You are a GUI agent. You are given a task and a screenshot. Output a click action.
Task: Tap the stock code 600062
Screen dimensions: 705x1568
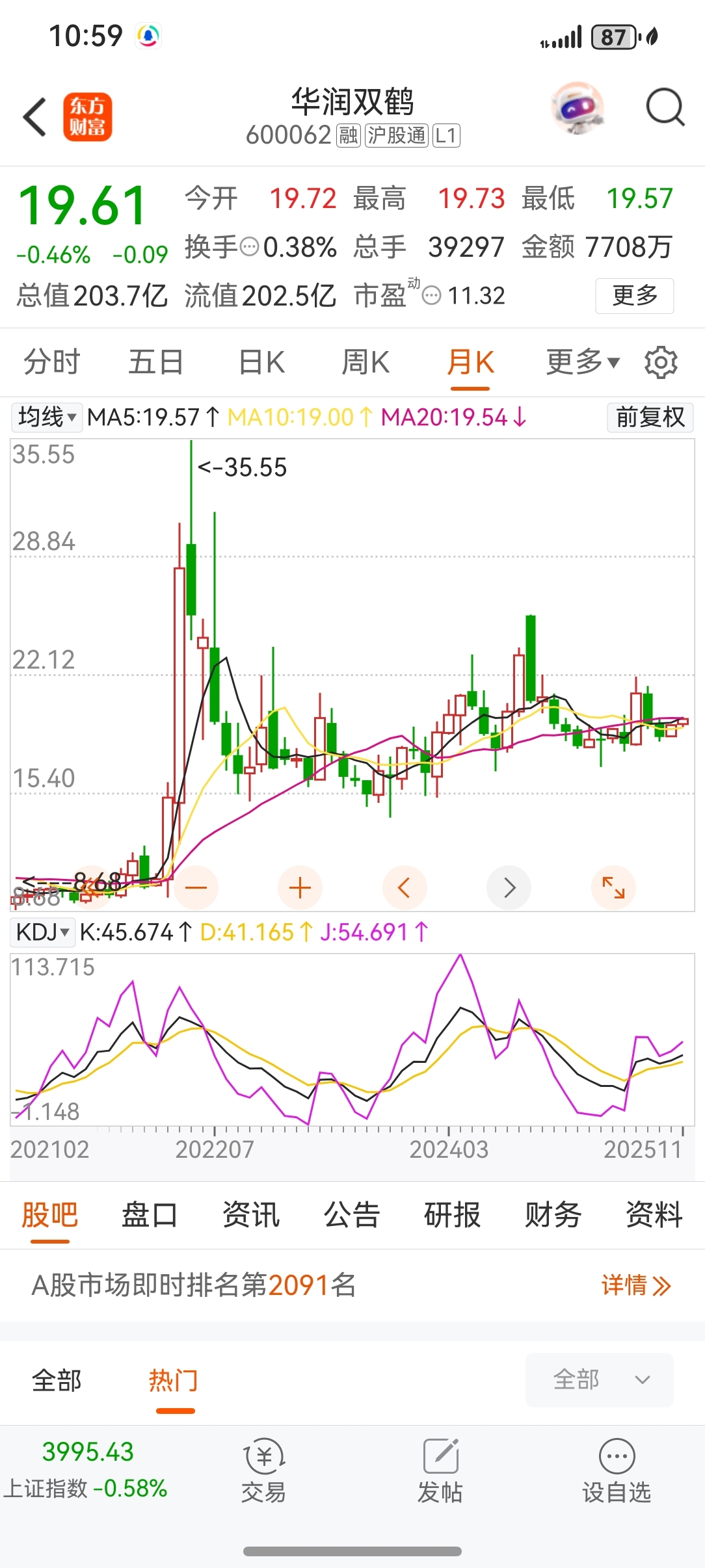click(289, 135)
